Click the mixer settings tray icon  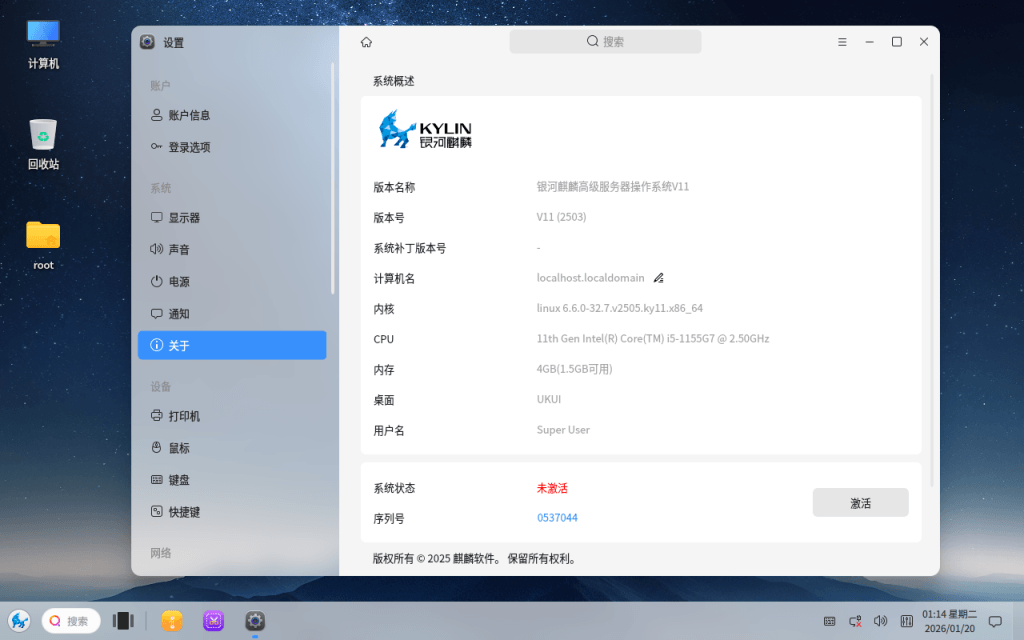coord(906,621)
